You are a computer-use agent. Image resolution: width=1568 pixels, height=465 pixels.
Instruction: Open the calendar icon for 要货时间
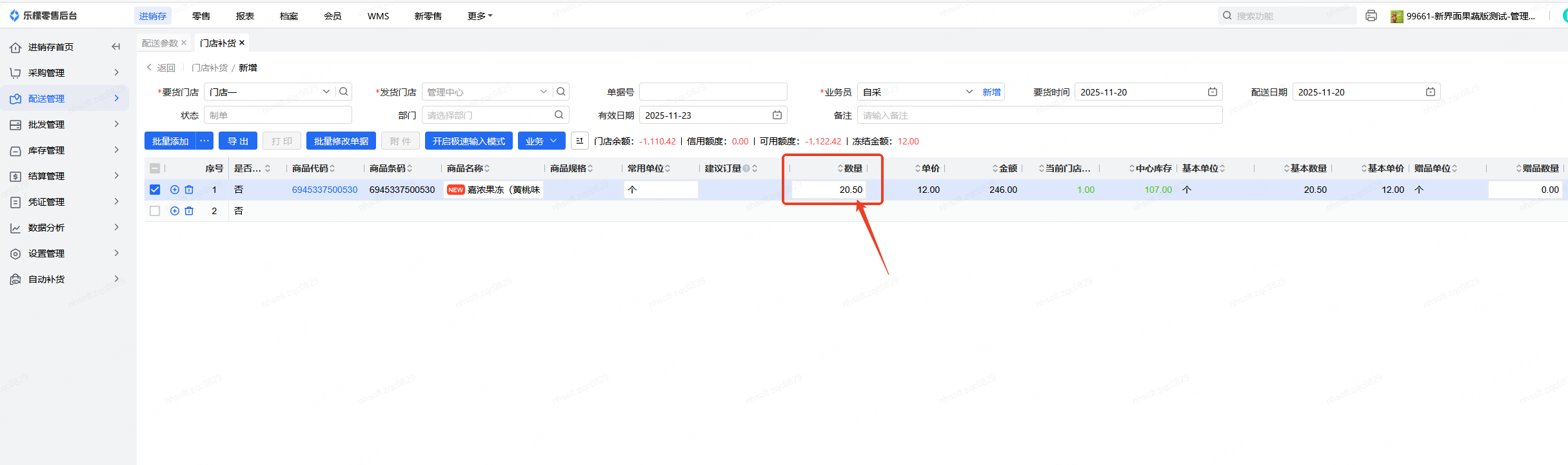pos(1213,92)
